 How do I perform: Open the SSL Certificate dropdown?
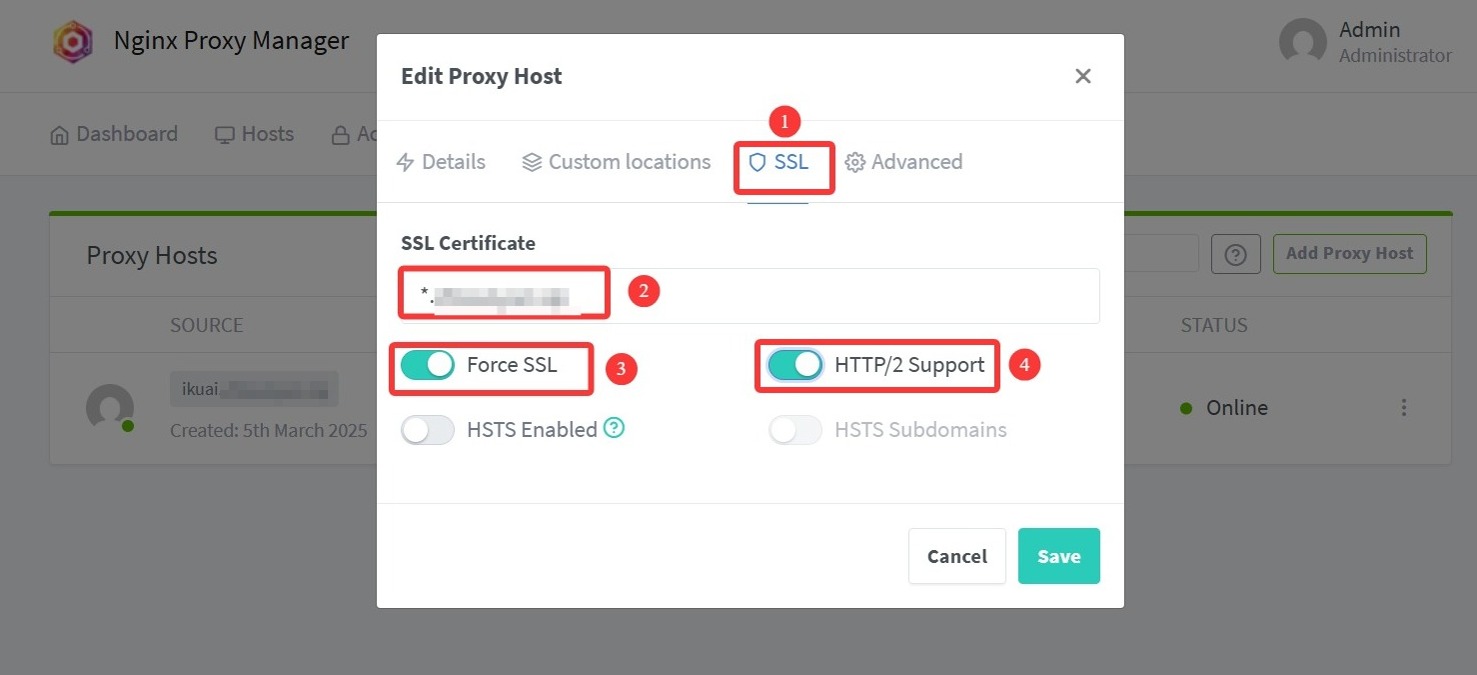click(x=750, y=295)
